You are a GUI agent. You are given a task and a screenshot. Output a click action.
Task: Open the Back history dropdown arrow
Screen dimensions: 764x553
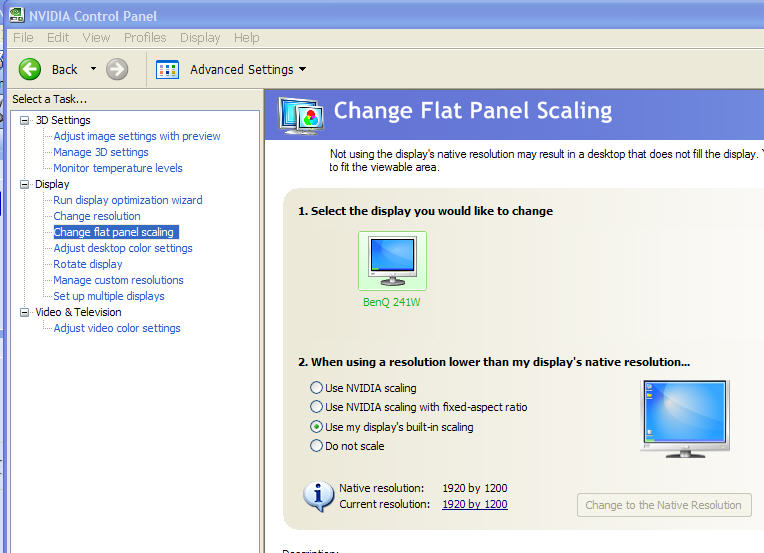tap(93, 69)
